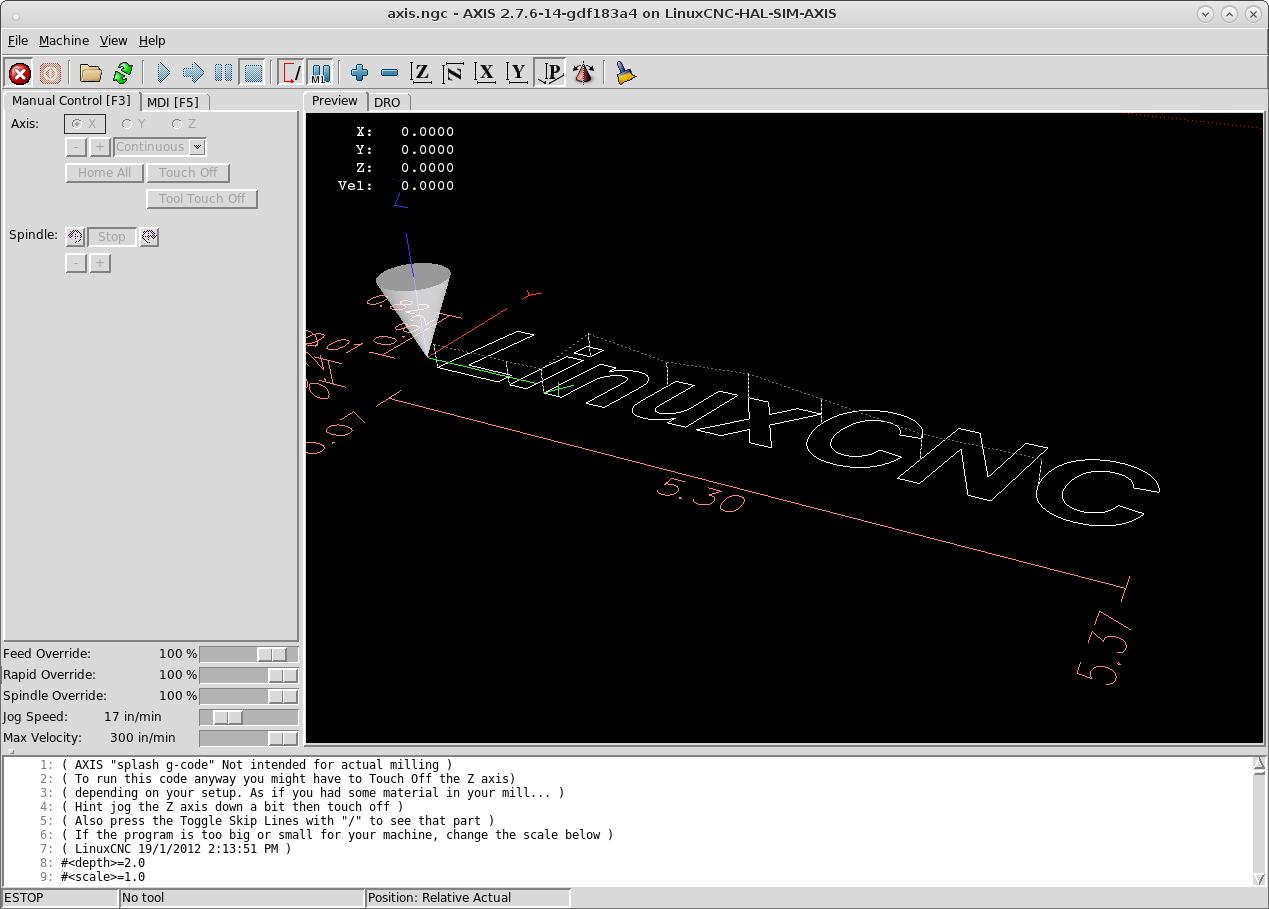This screenshot has height=909, width=1269.
Task: Open the File menu
Action: tap(18, 41)
